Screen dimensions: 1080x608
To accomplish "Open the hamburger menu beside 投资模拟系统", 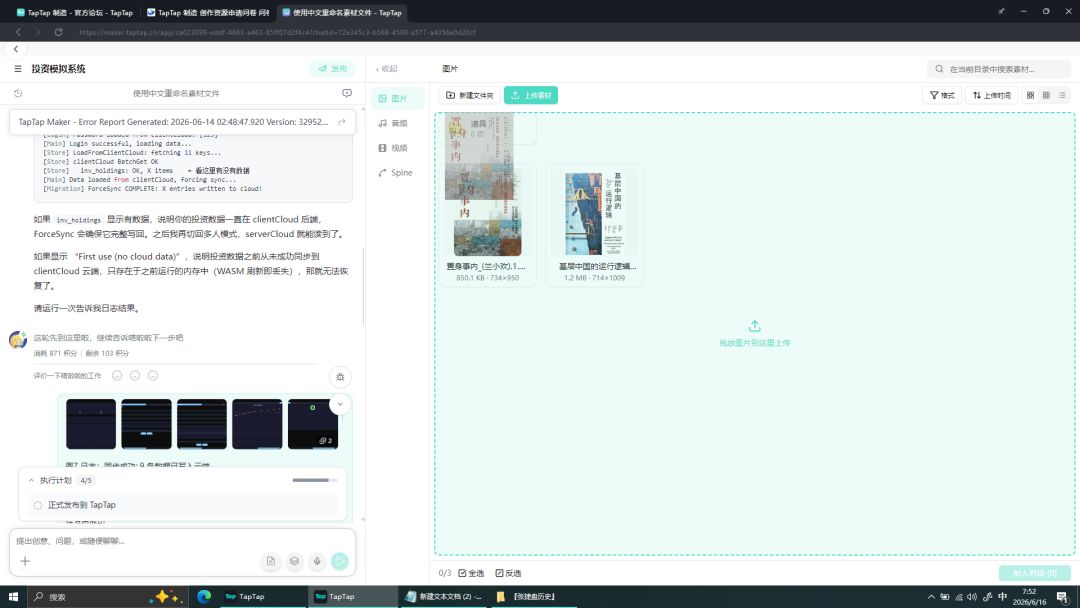I will point(18,69).
